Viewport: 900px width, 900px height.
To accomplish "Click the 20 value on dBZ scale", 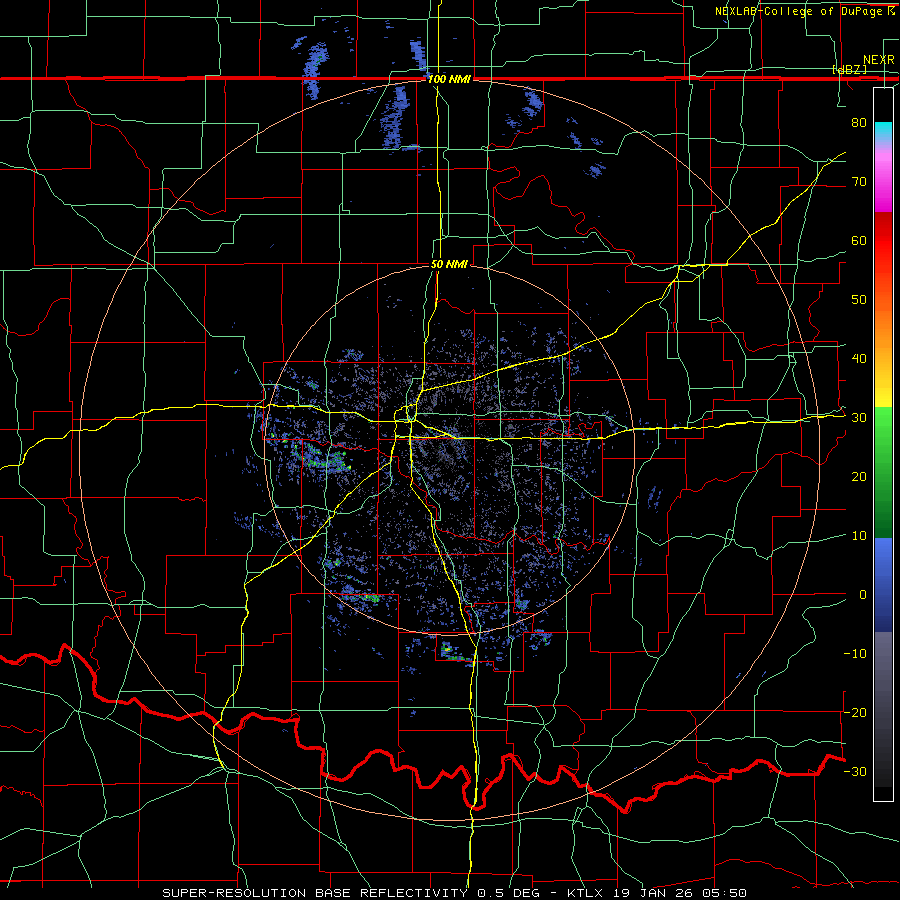I will [859, 476].
